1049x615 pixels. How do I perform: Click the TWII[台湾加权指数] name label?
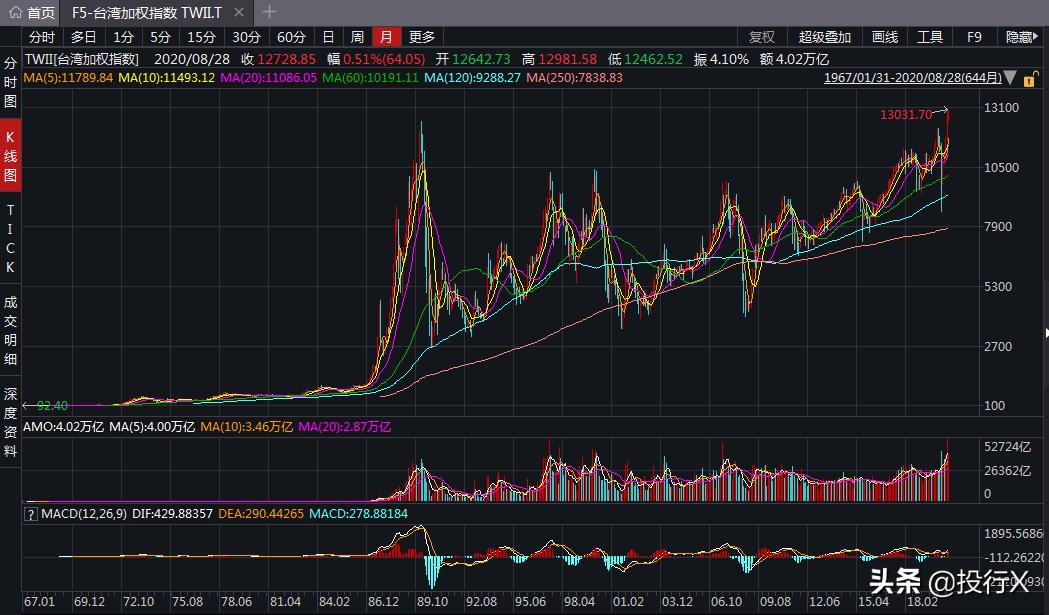pyautogui.click(x=82, y=59)
